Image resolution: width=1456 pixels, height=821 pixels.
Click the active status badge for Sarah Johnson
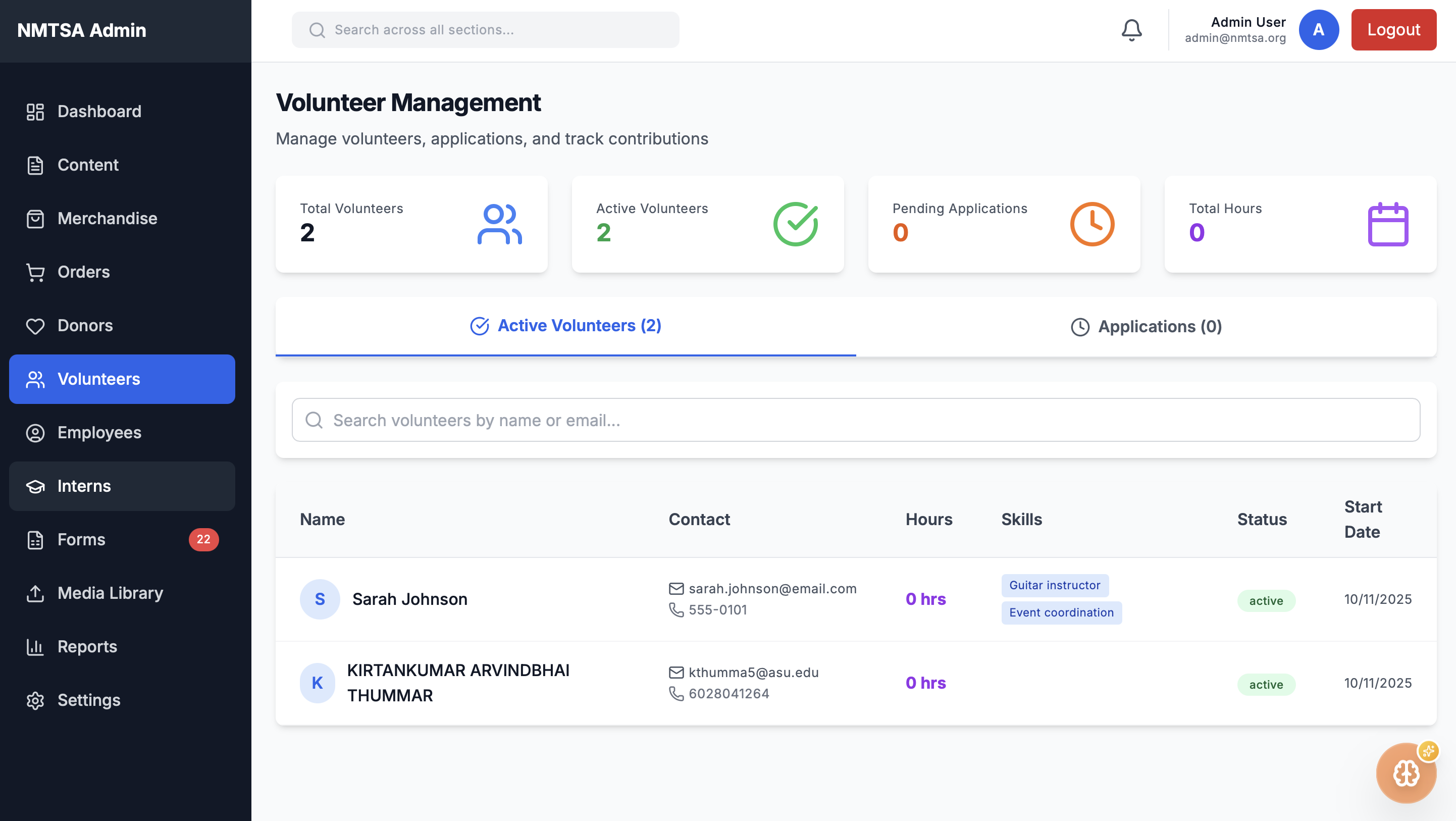click(x=1266, y=600)
